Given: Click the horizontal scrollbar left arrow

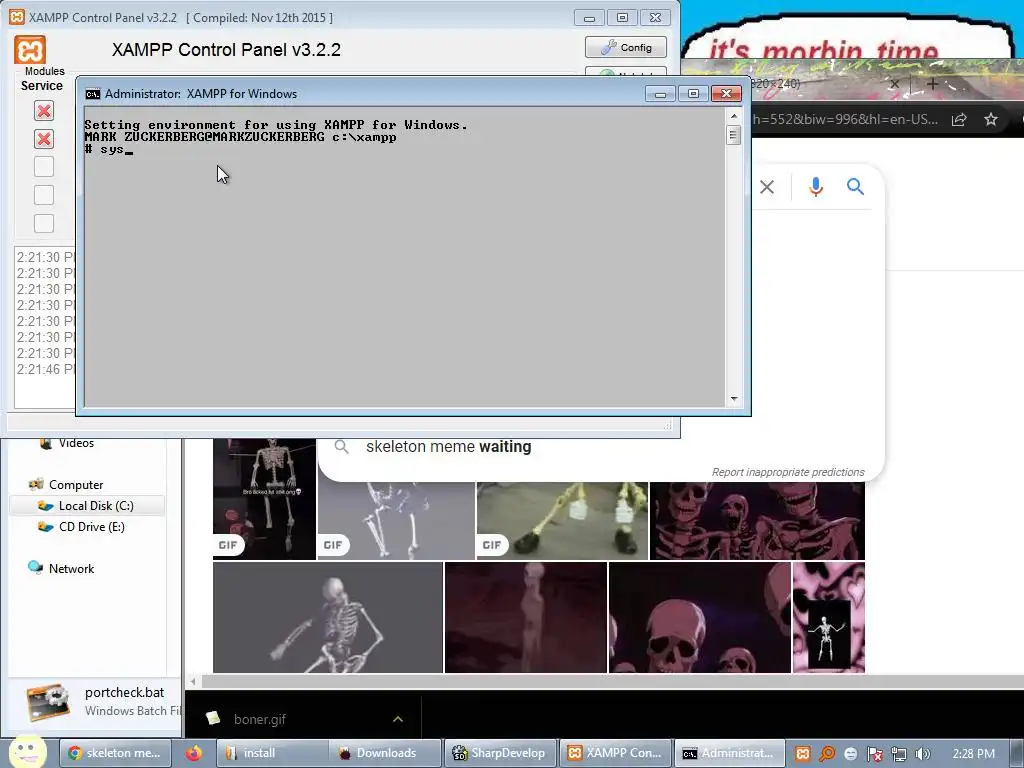Looking at the screenshot, I should coord(193,682).
